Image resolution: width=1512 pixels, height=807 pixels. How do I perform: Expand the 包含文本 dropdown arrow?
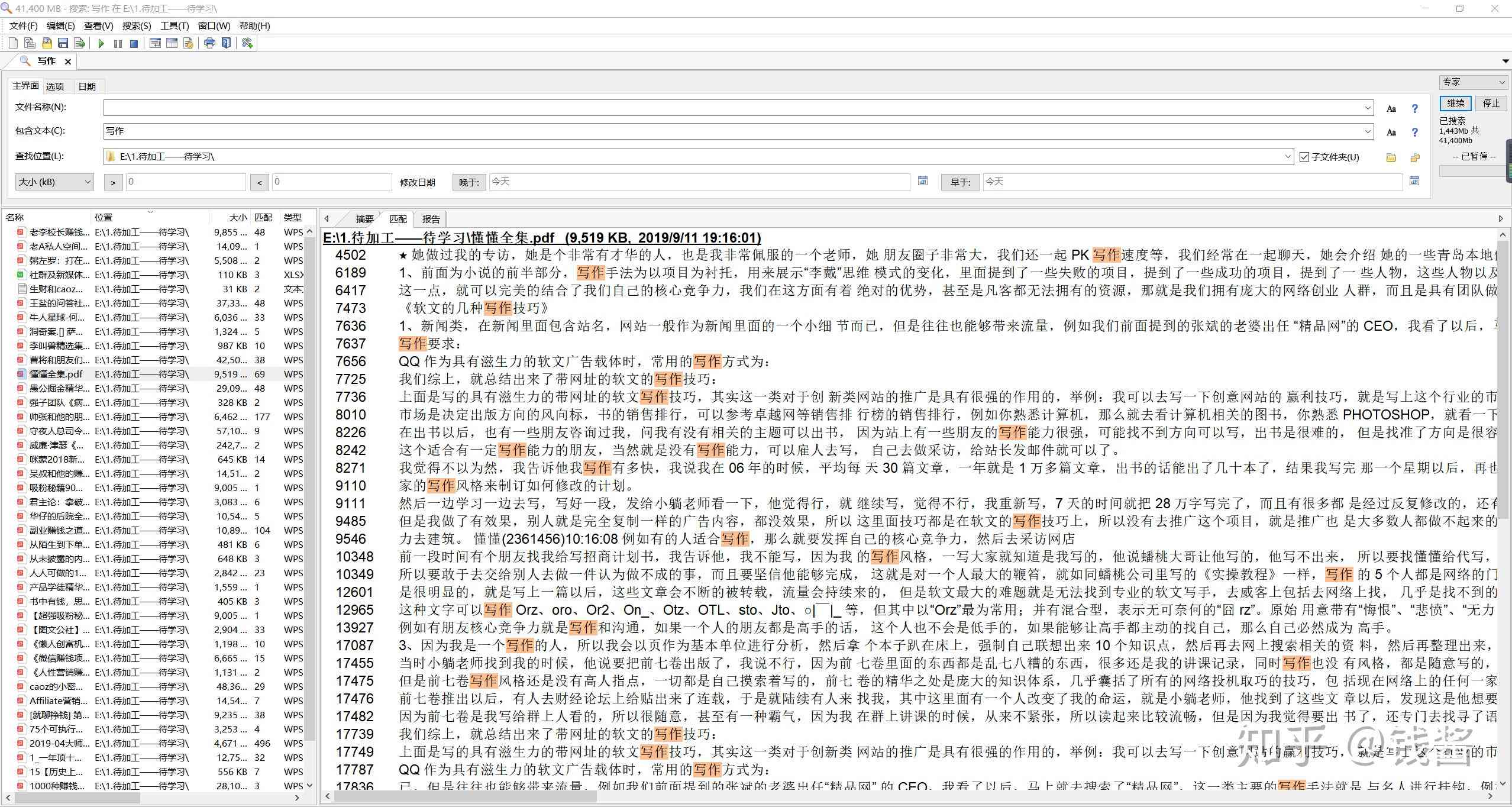click(1368, 131)
